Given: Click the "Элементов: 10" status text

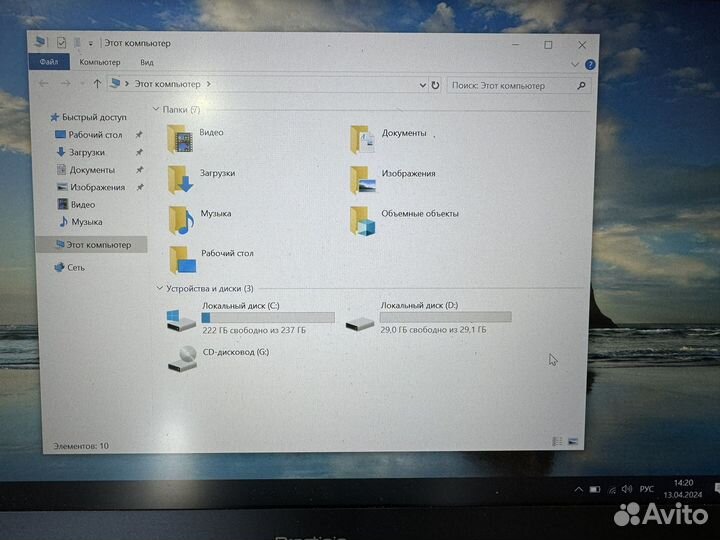Looking at the screenshot, I should (x=81, y=446).
